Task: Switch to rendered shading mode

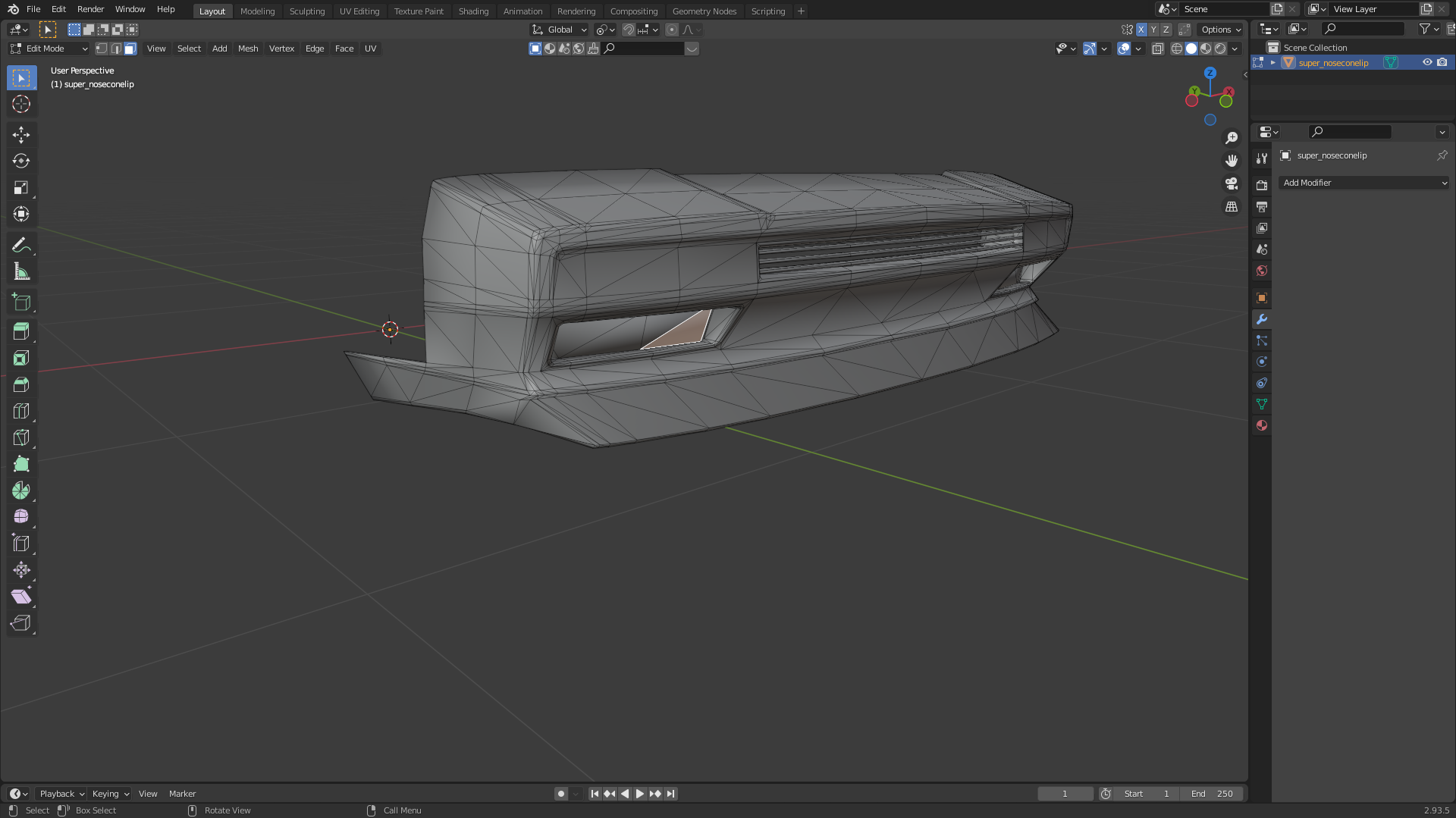Action: click(x=1220, y=49)
